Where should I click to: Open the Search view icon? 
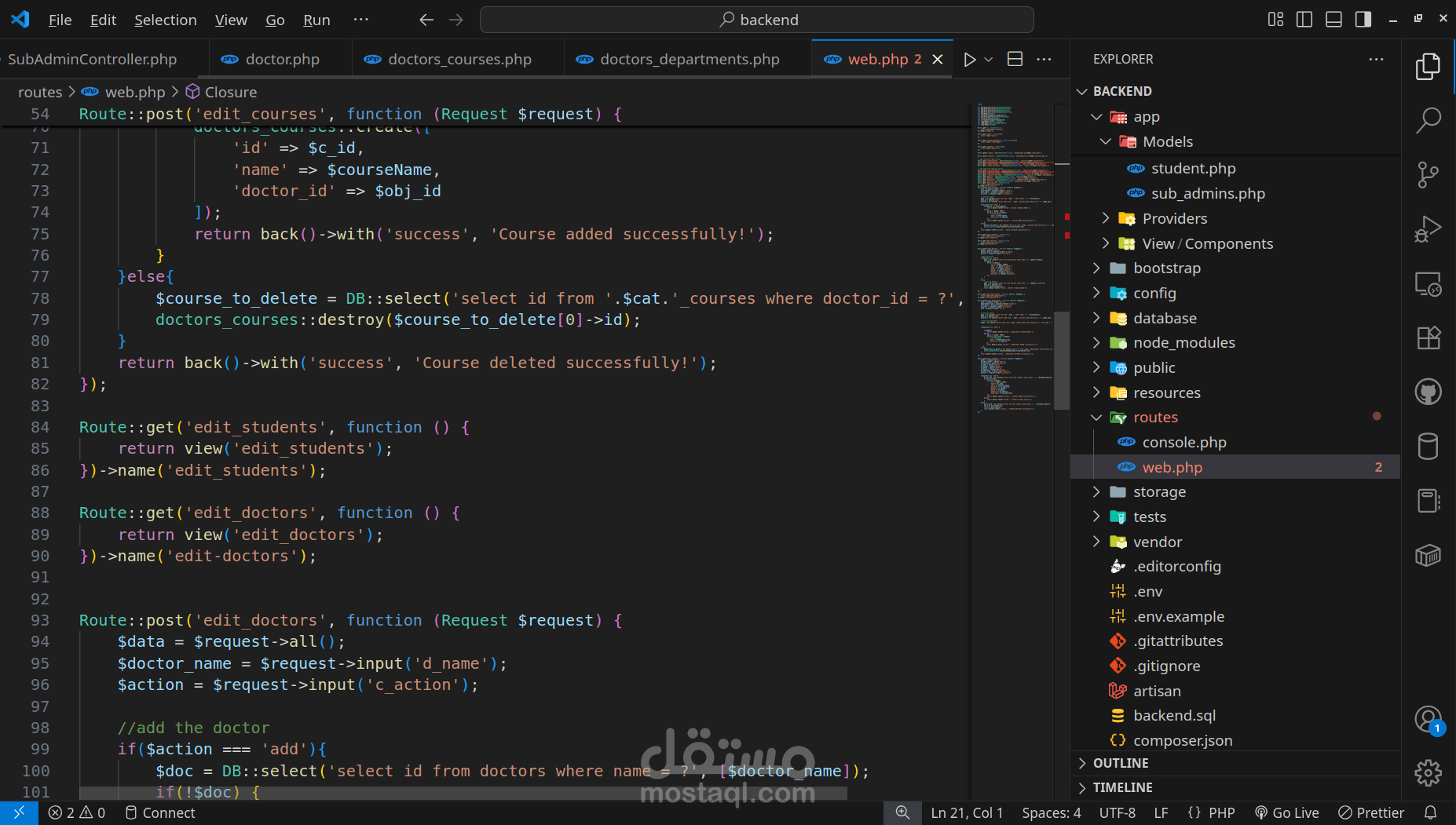click(x=1428, y=120)
